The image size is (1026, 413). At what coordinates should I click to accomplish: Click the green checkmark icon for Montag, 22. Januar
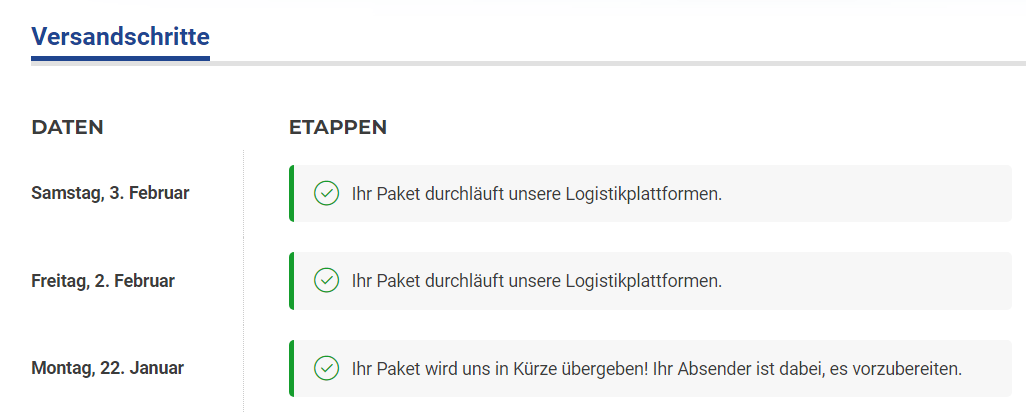coord(326,368)
